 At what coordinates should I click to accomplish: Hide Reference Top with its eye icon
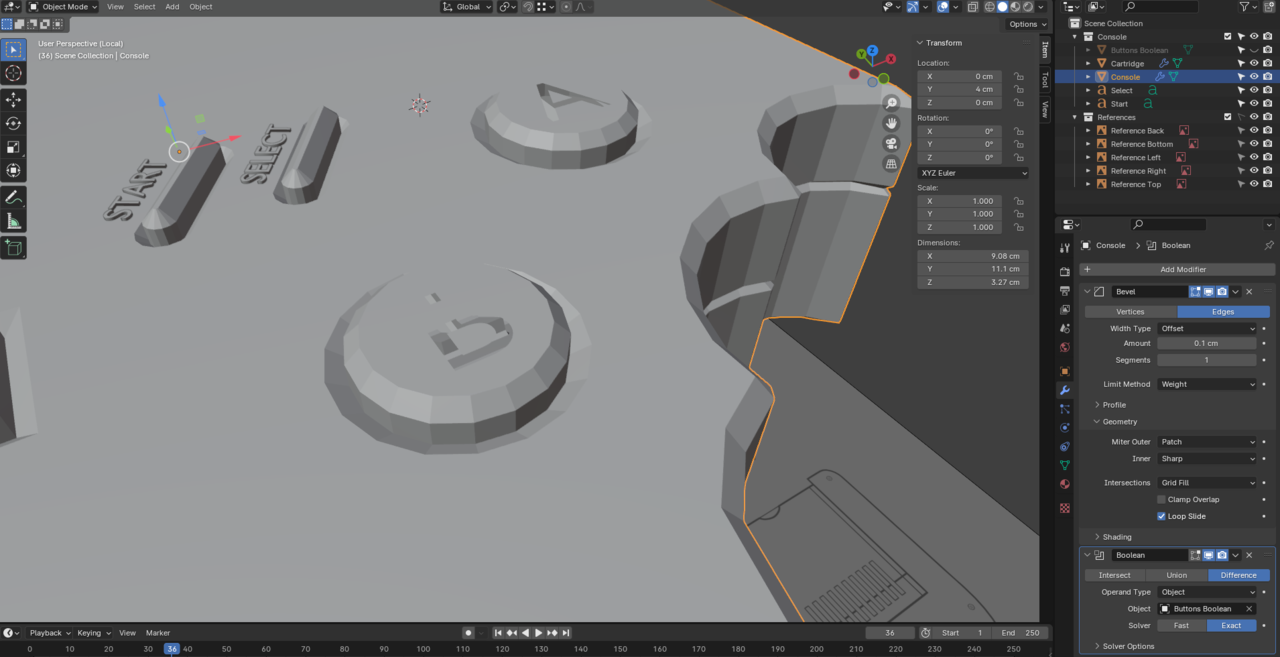coord(1254,184)
